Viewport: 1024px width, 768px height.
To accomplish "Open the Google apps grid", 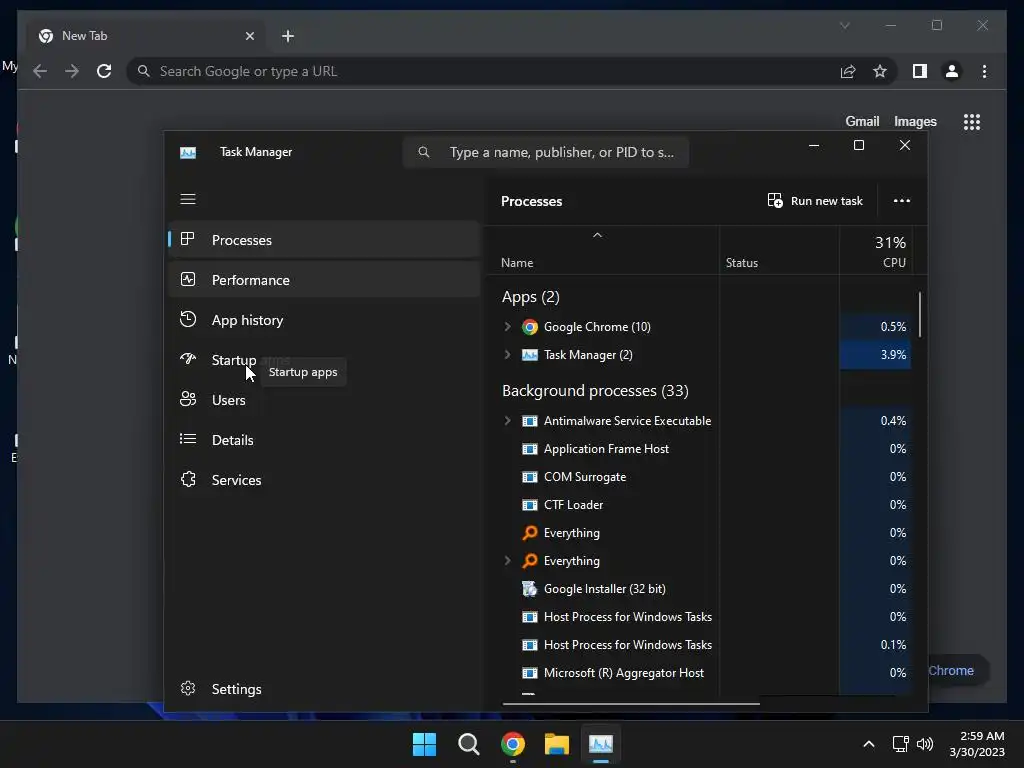I will [972, 121].
